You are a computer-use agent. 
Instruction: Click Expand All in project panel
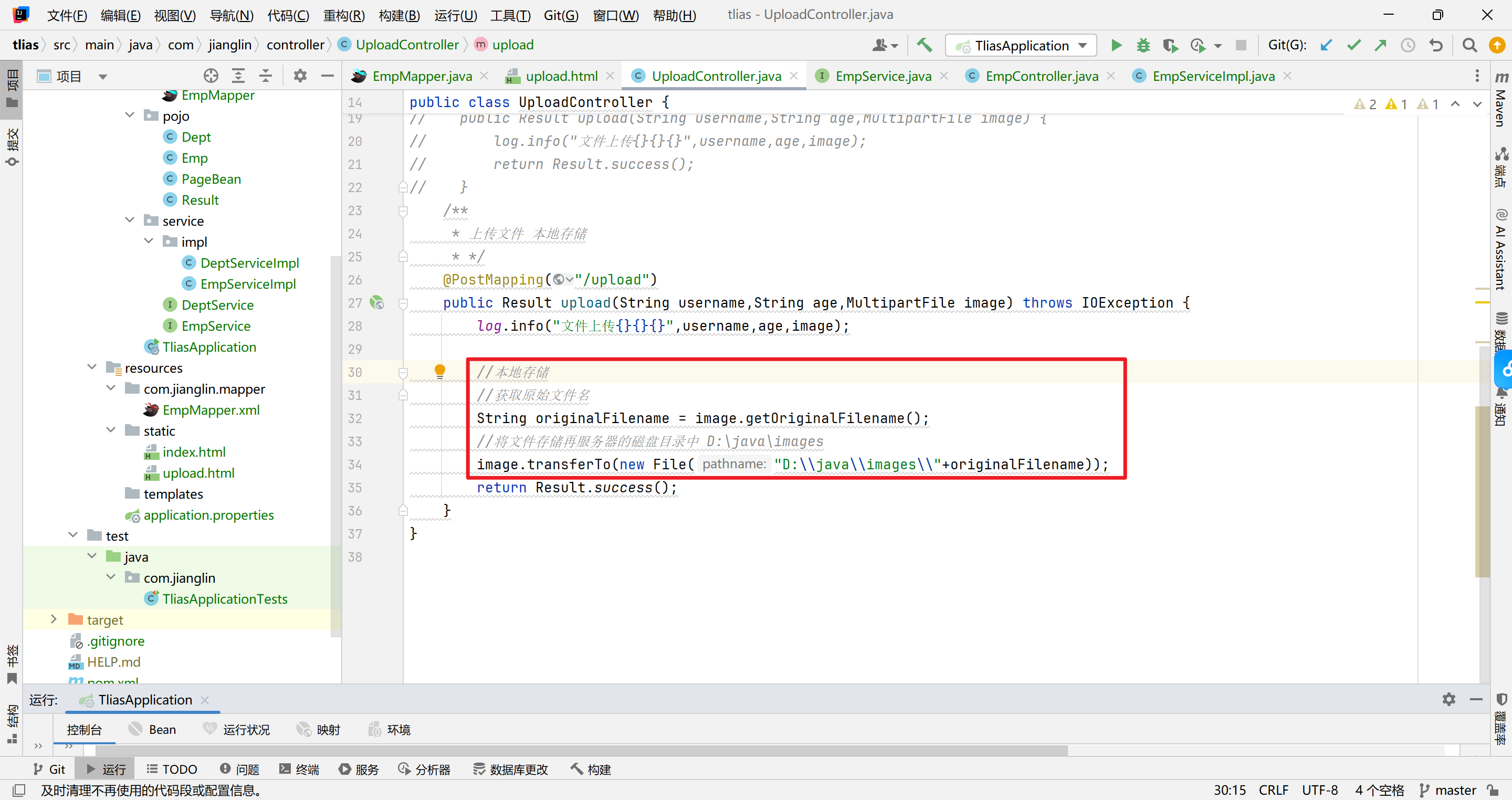pos(238,76)
